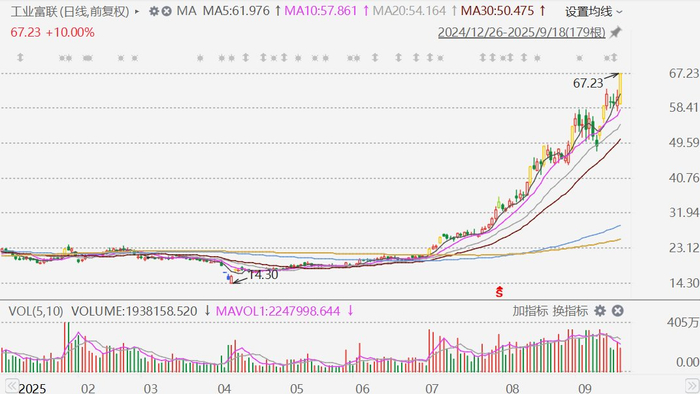Select the MA10:57.861 average line label

[x=321, y=11]
